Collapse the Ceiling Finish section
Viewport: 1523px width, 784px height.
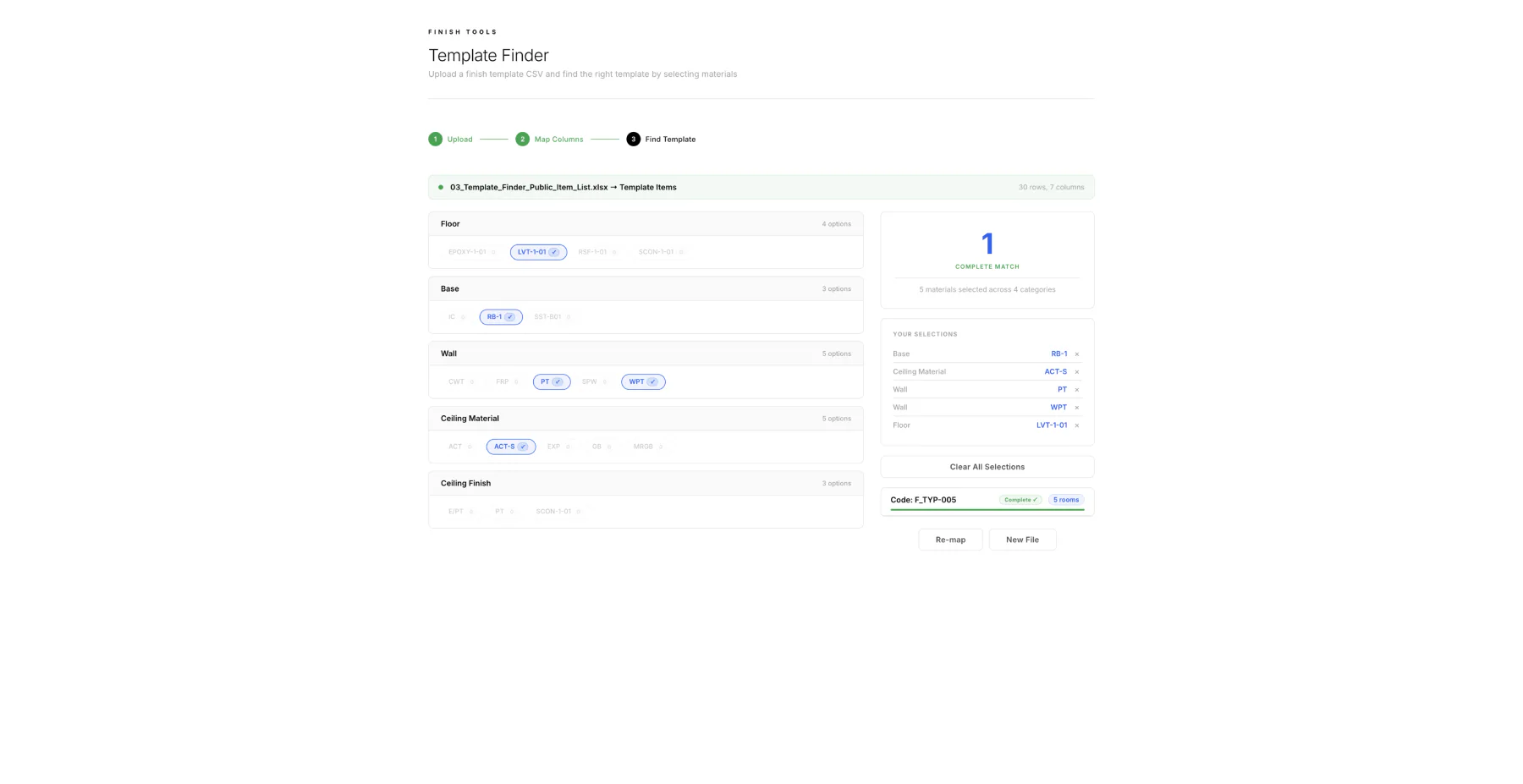coord(645,483)
